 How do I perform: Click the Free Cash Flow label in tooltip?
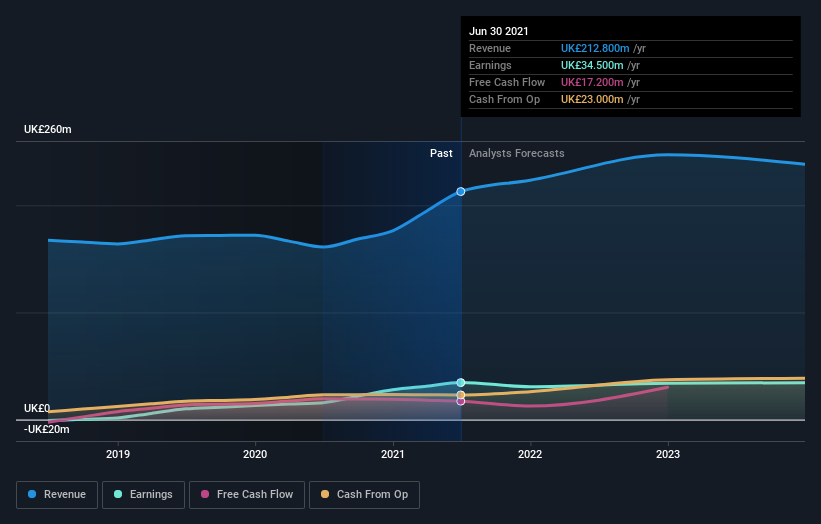(507, 82)
